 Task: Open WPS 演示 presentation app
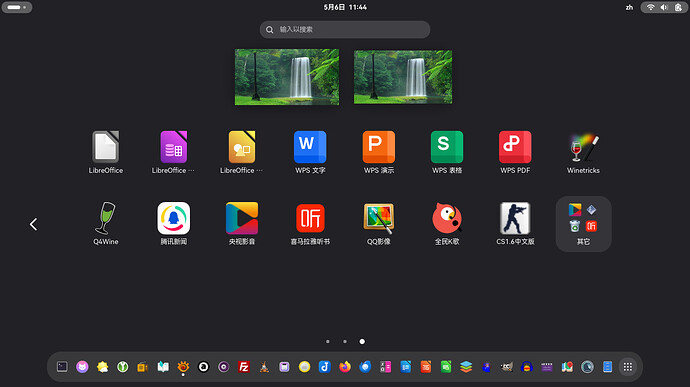tap(378, 152)
